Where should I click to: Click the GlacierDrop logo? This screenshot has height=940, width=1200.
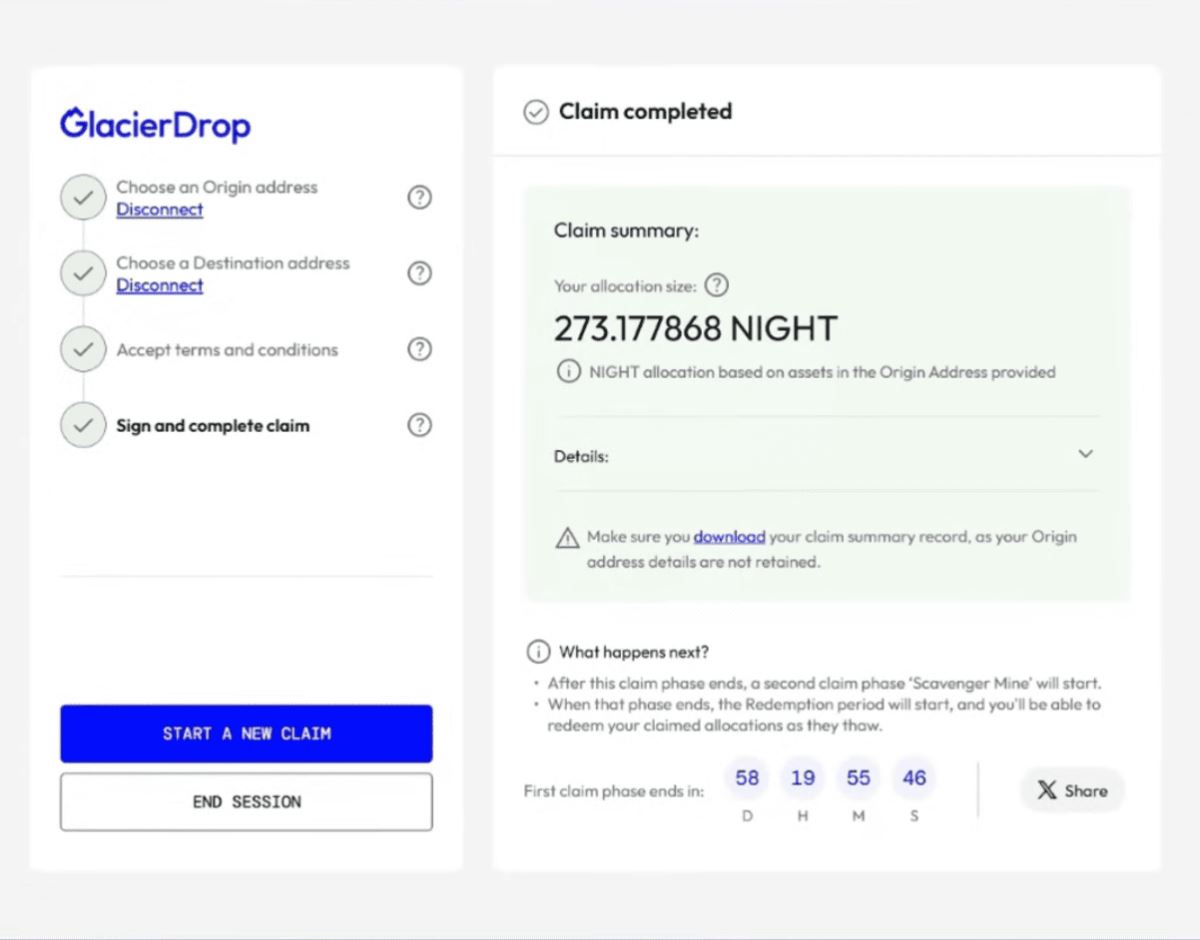click(155, 125)
